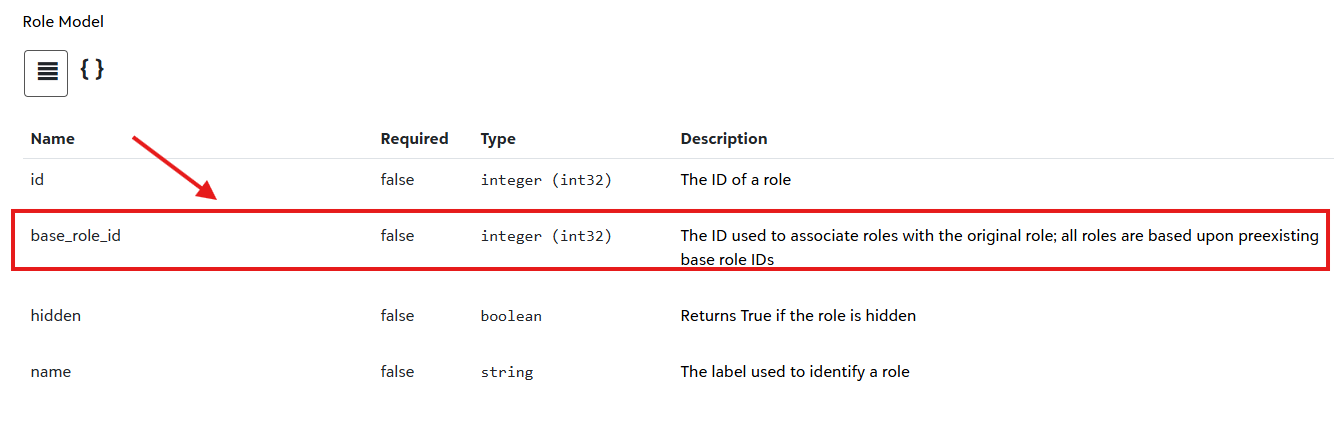Click the Name column header
This screenshot has height=421, width=1334.
click(x=53, y=139)
